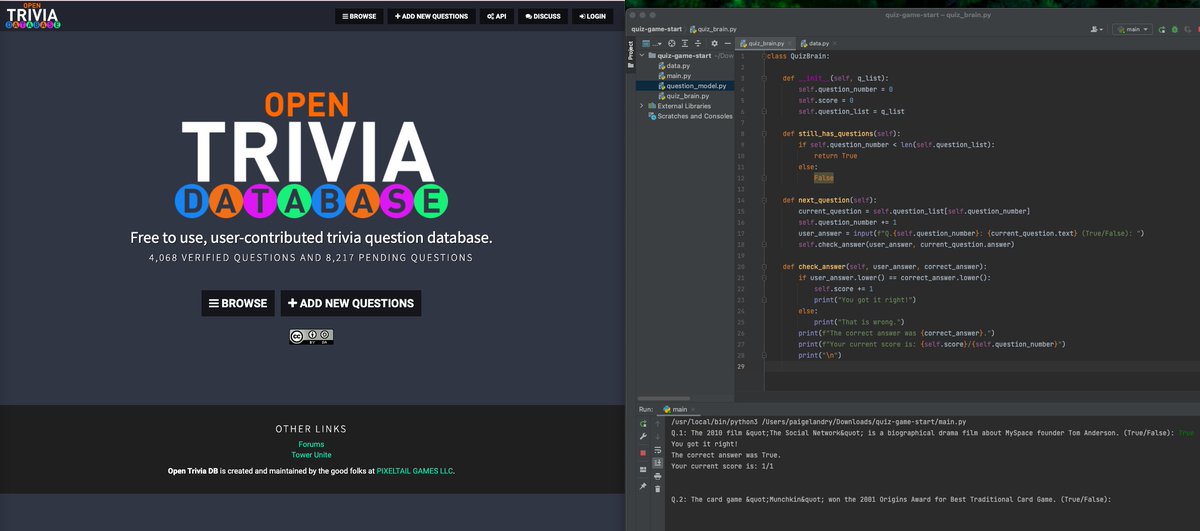The height and width of the screenshot is (531, 1200).
Task: Fold the def check_answer method in gutter
Action: [763, 267]
